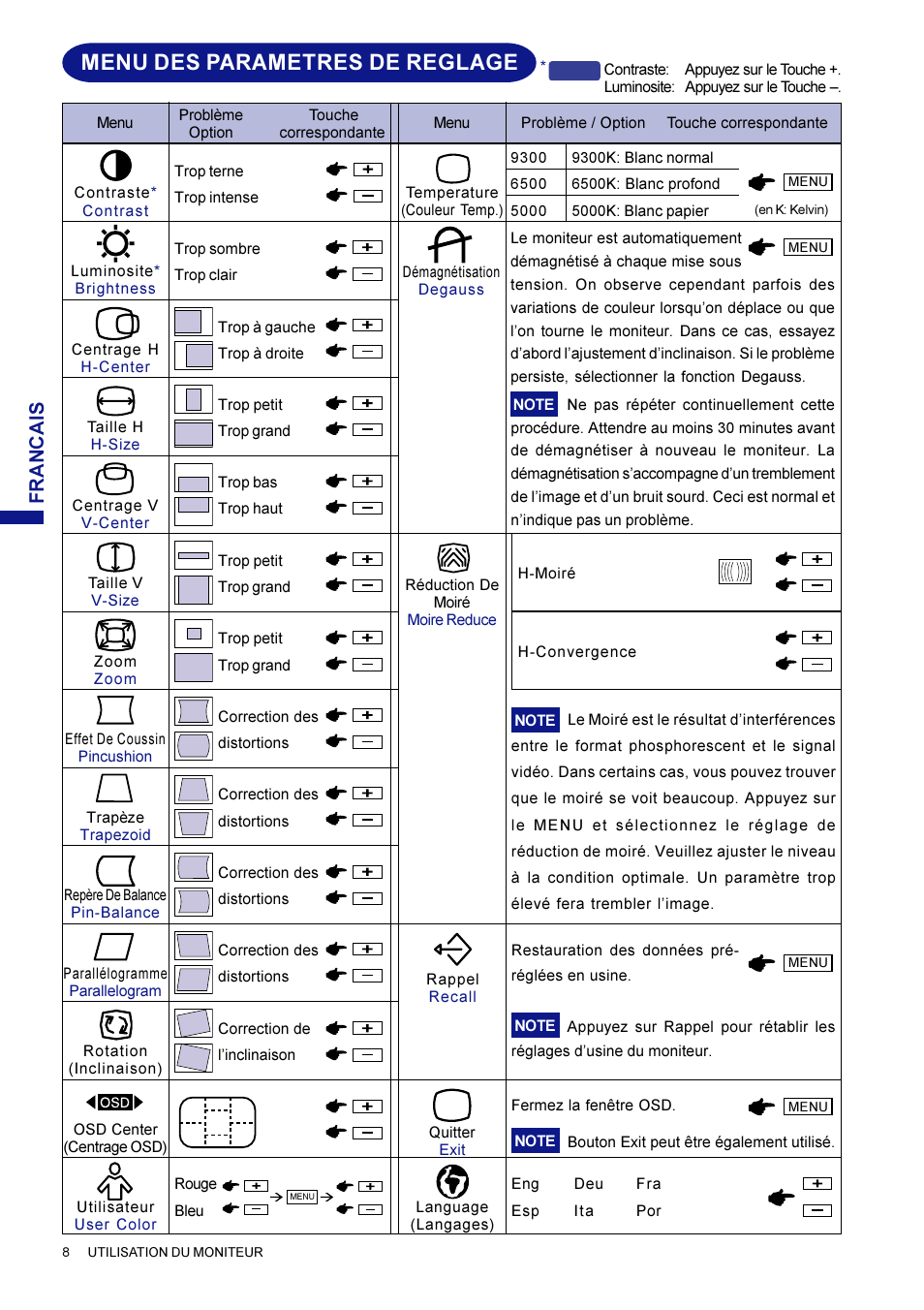This screenshot has height=1310, width=924.
Task: Click the Moire Reduce icon
Action: [x=453, y=558]
